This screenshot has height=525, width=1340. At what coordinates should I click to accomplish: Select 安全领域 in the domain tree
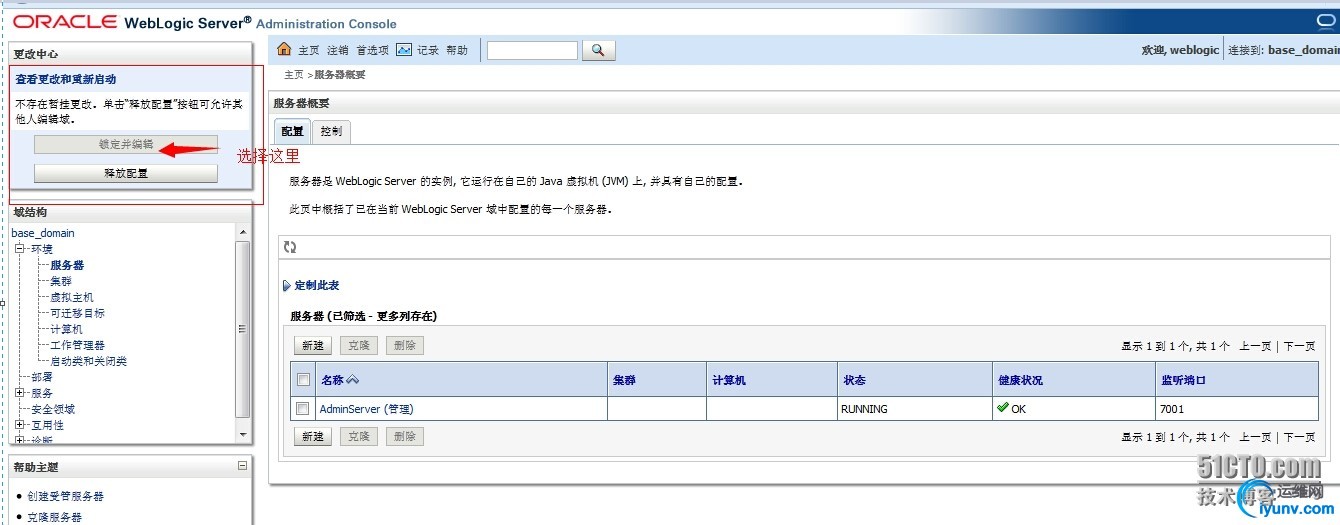point(53,409)
